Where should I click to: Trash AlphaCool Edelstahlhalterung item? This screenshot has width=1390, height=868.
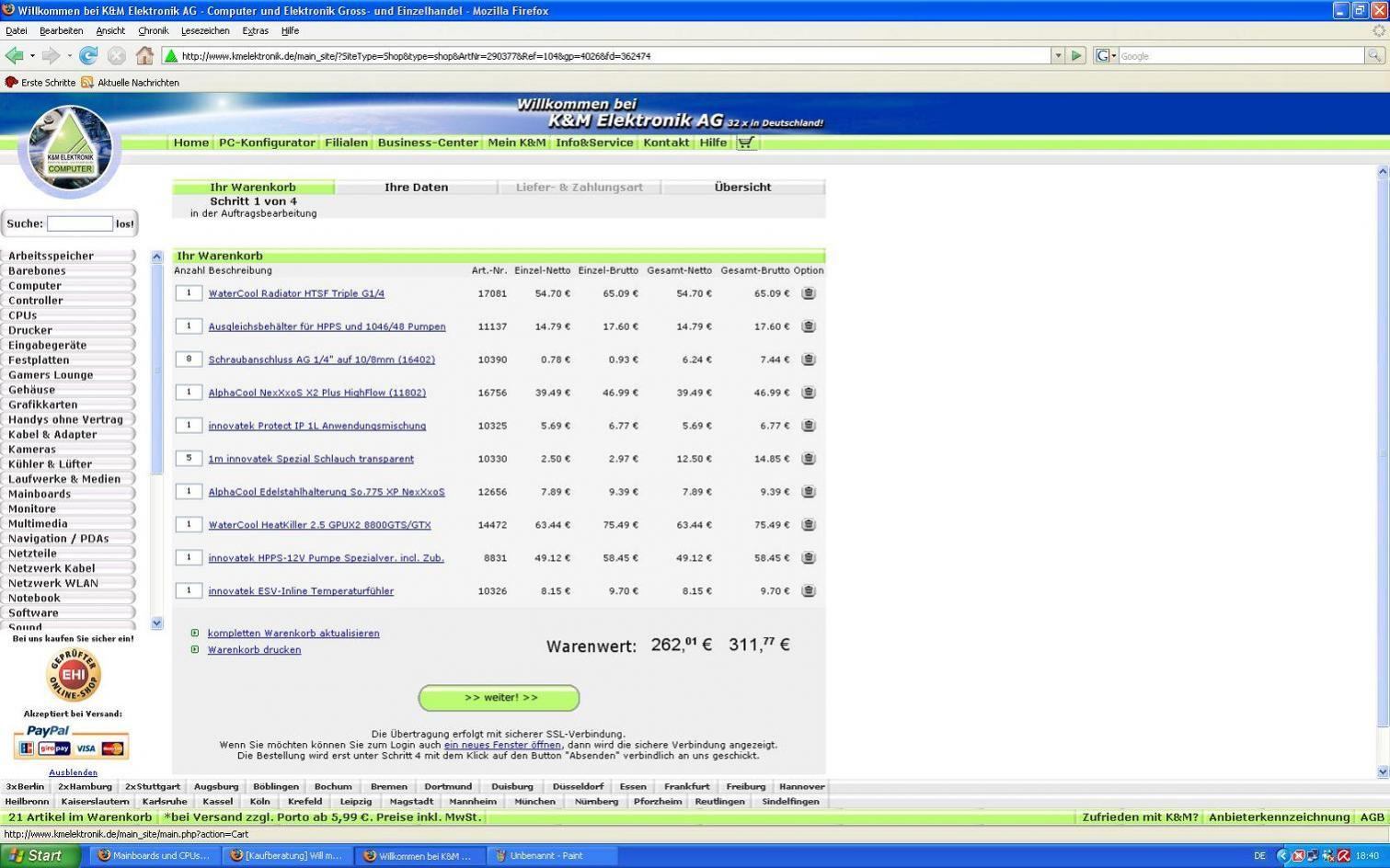pyautogui.click(x=808, y=492)
